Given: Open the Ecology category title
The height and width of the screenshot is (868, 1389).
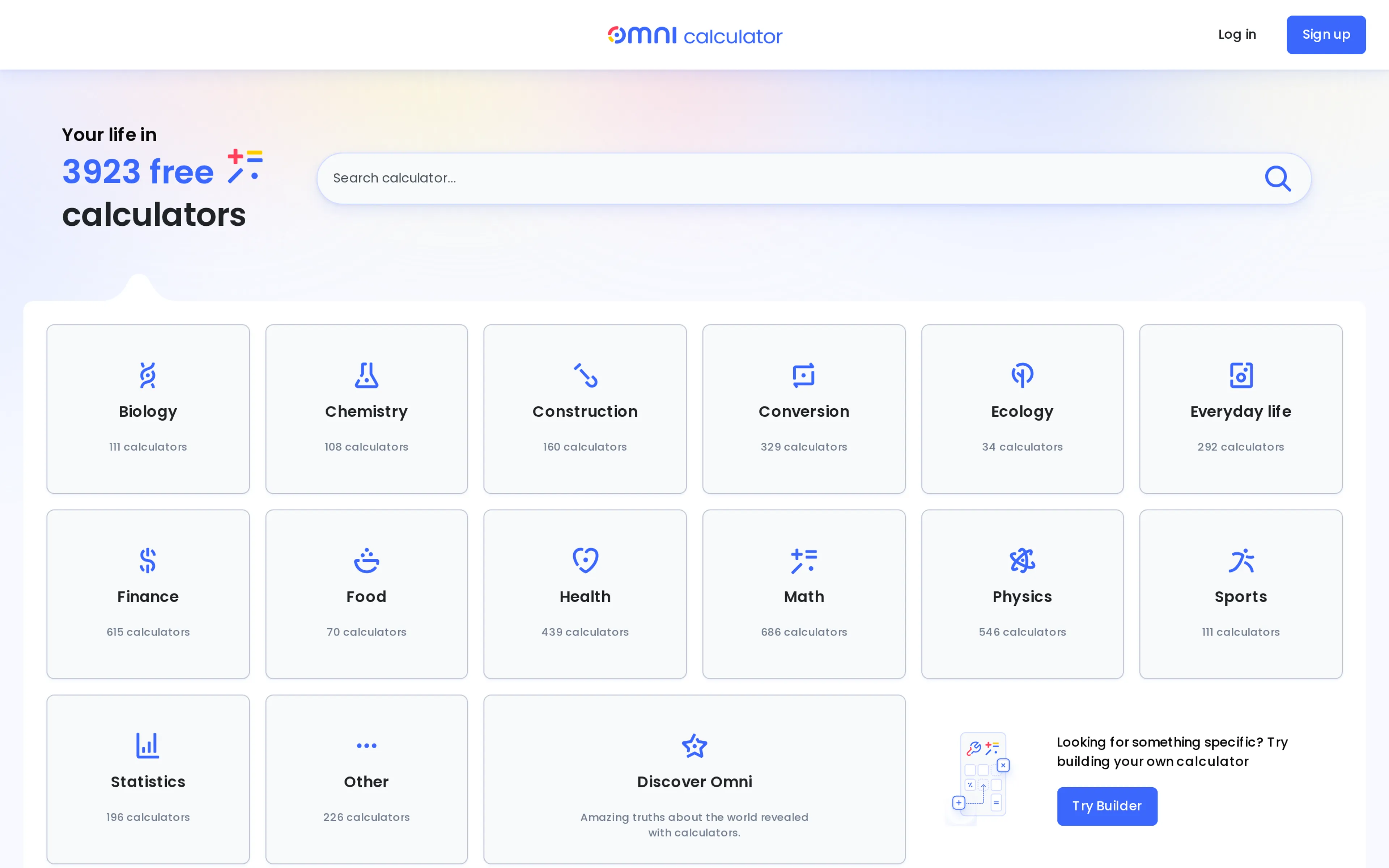Looking at the screenshot, I should click(1021, 412).
